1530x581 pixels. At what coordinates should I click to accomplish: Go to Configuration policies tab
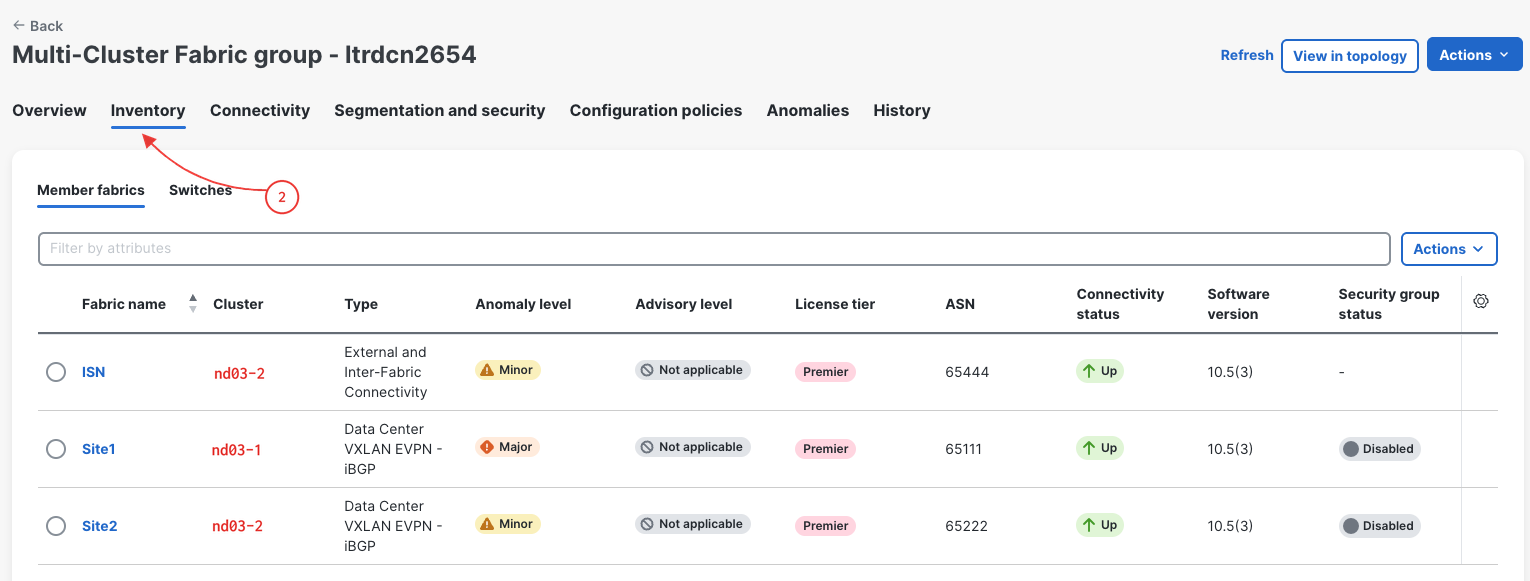pos(656,110)
